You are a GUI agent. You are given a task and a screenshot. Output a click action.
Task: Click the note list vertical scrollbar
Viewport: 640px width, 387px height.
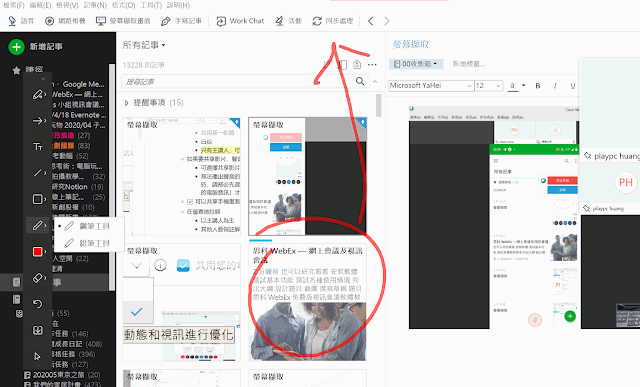[379, 105]
